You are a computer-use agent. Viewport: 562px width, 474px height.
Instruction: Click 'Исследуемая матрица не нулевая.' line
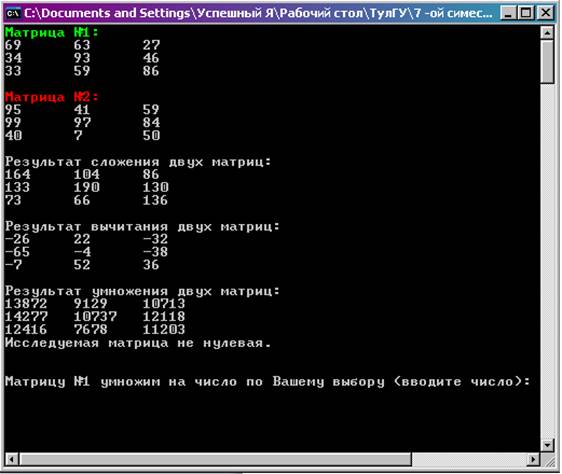[x=138, y=343]
